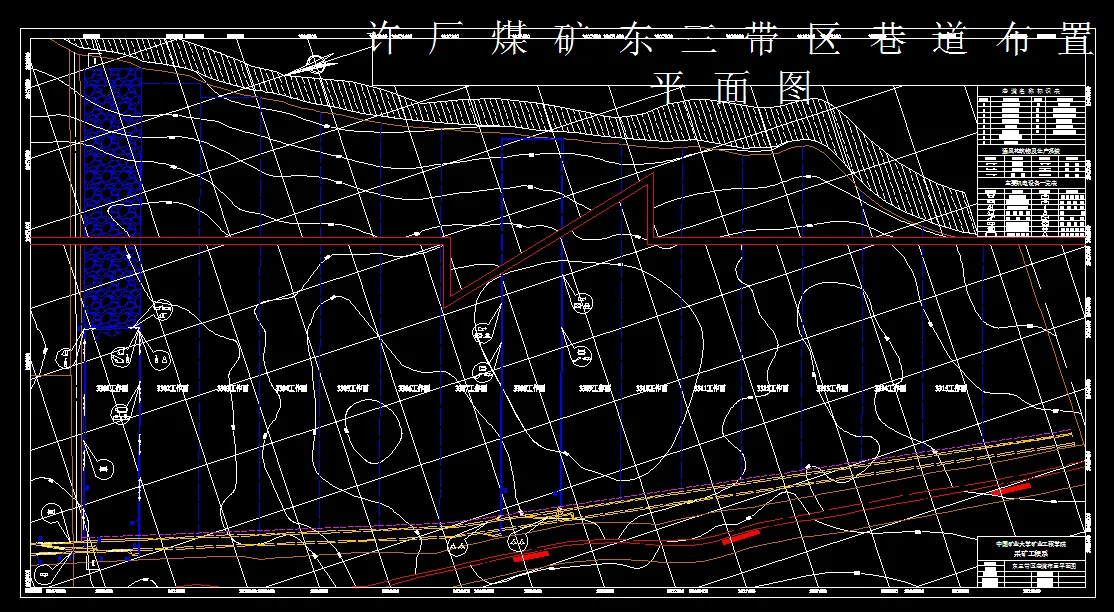This screenshot has width=1114, height=612.
Task: Pick the 3314工作面 label
Action: [x=891, y=389]
